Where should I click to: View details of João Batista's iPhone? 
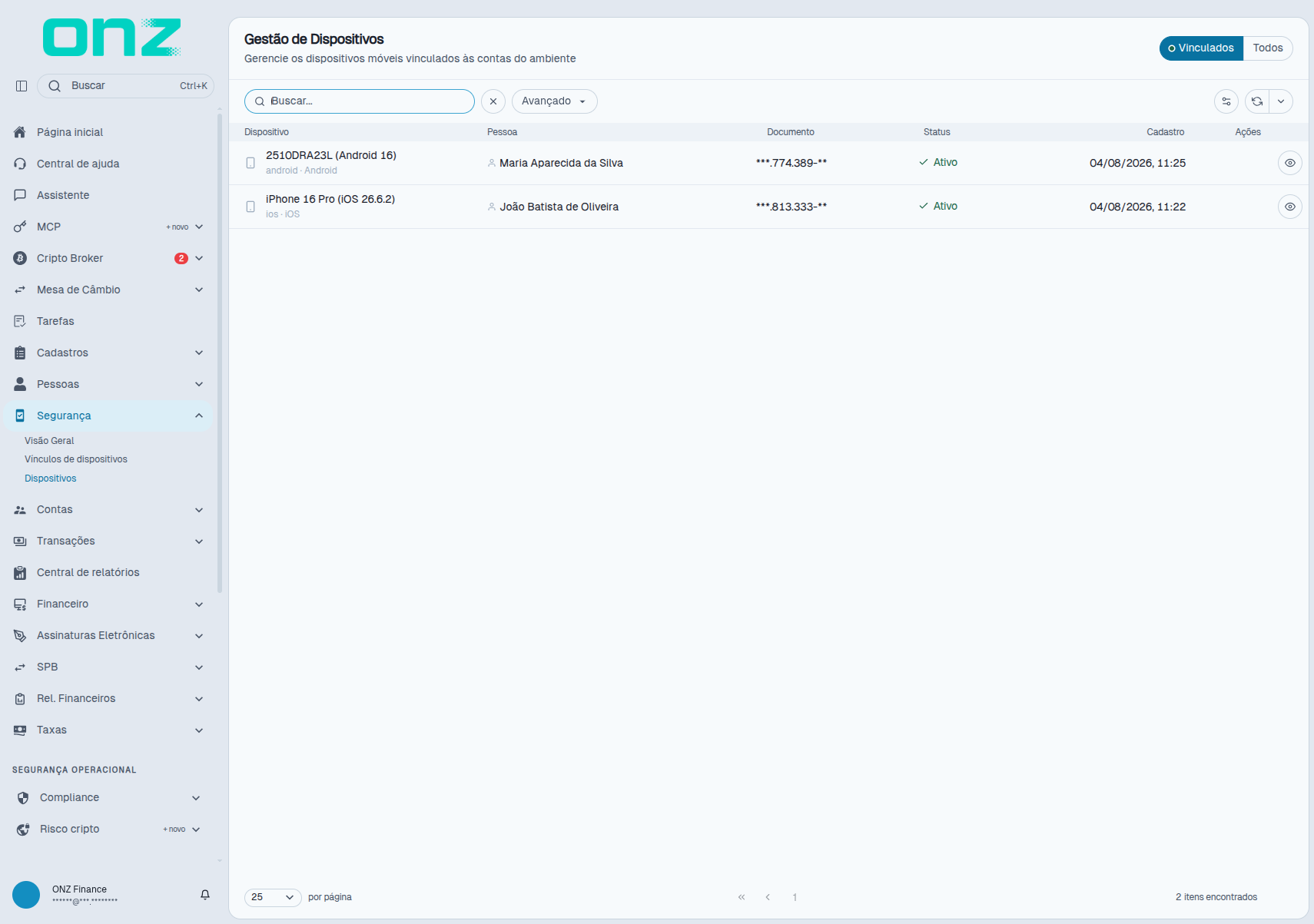click(x=1290, y=207)
